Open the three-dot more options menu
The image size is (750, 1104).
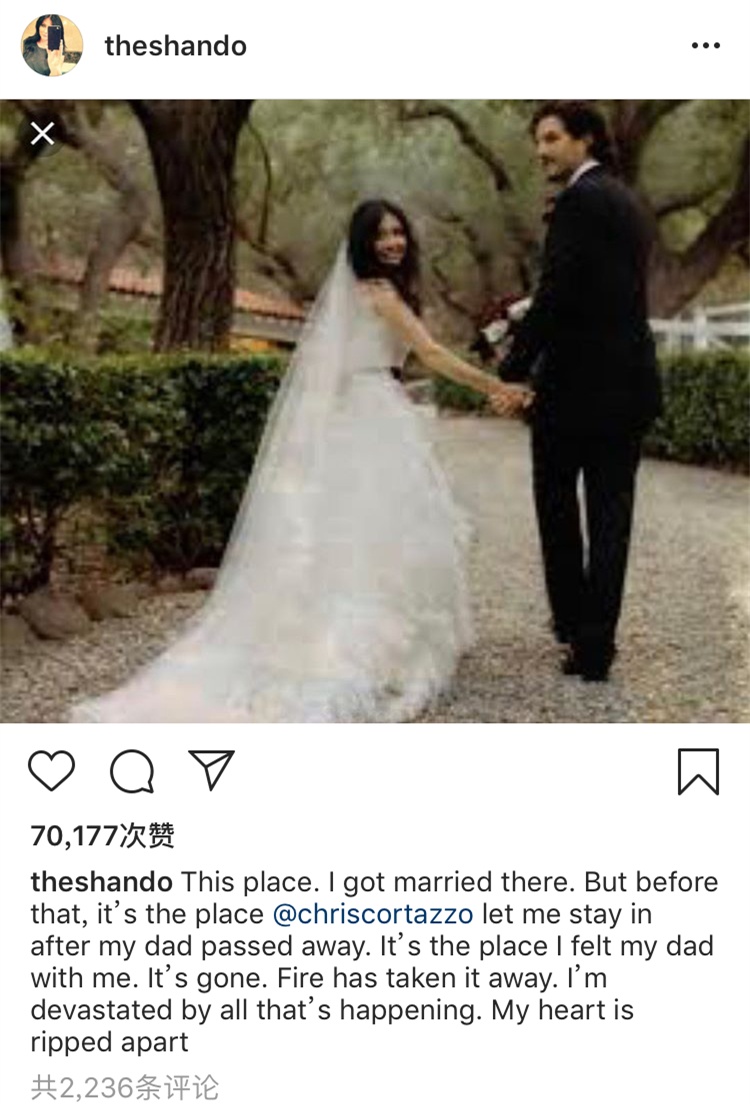(x=706, y=46)
